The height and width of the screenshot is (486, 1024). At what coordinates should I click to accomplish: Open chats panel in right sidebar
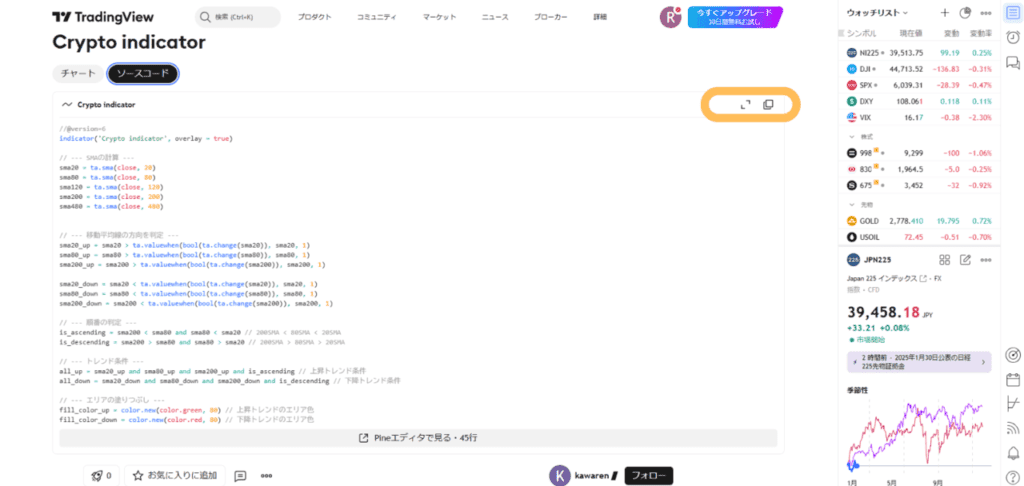(x=1013, y=63)
